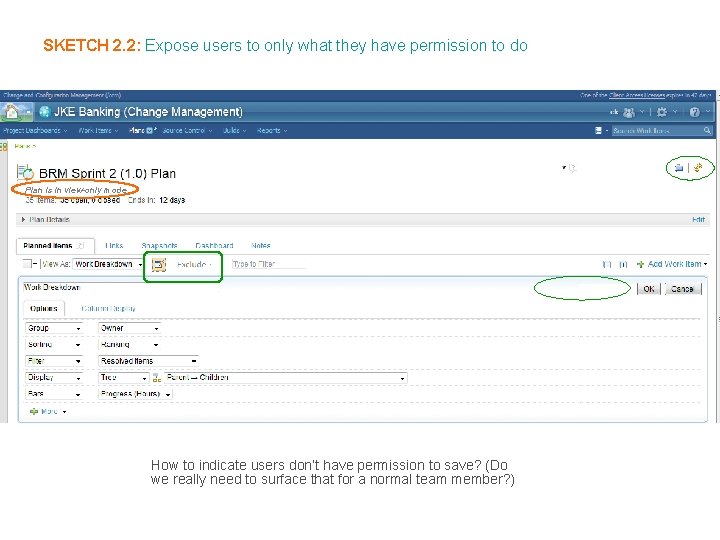
Task: Click the More link
Action: pos(49,411)
